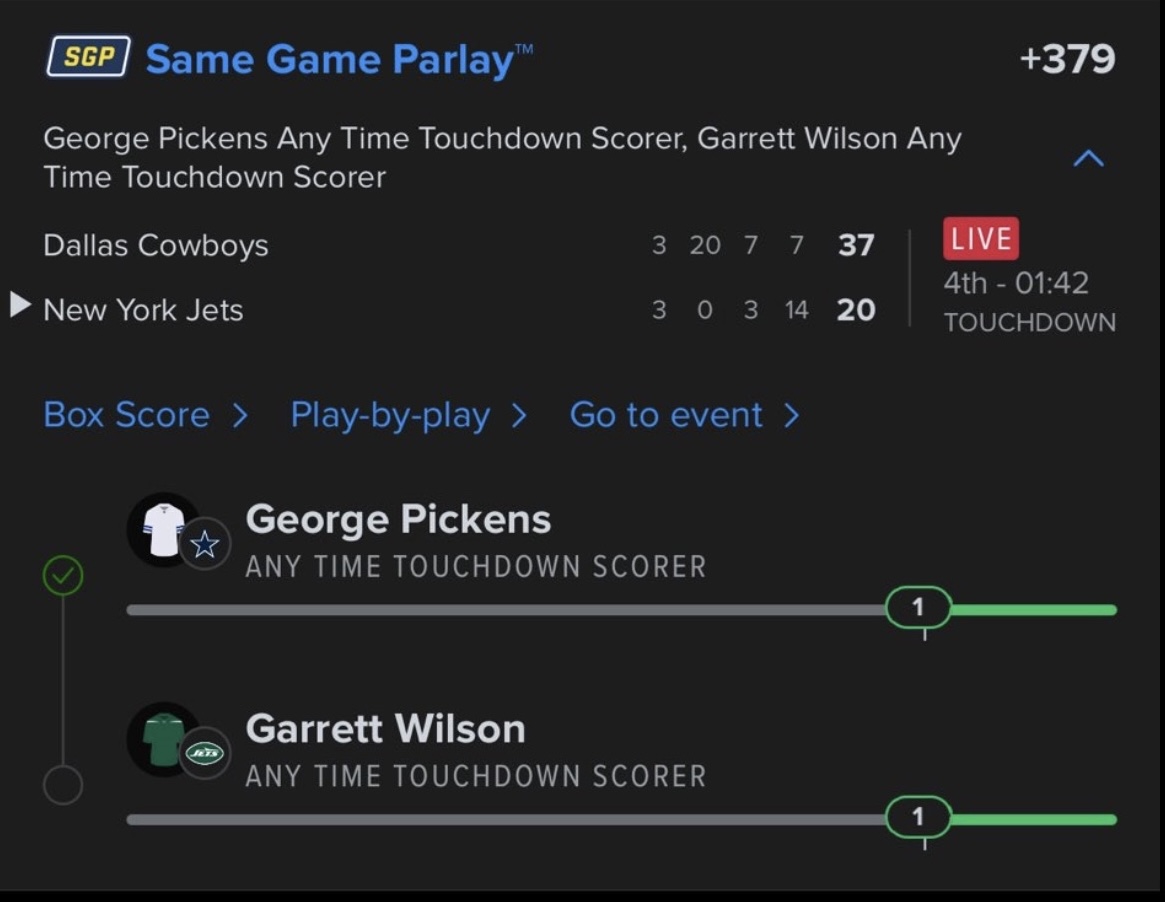Click the George Pickens touchdown progress marker

pyautogui.click(x=918, y=607)
